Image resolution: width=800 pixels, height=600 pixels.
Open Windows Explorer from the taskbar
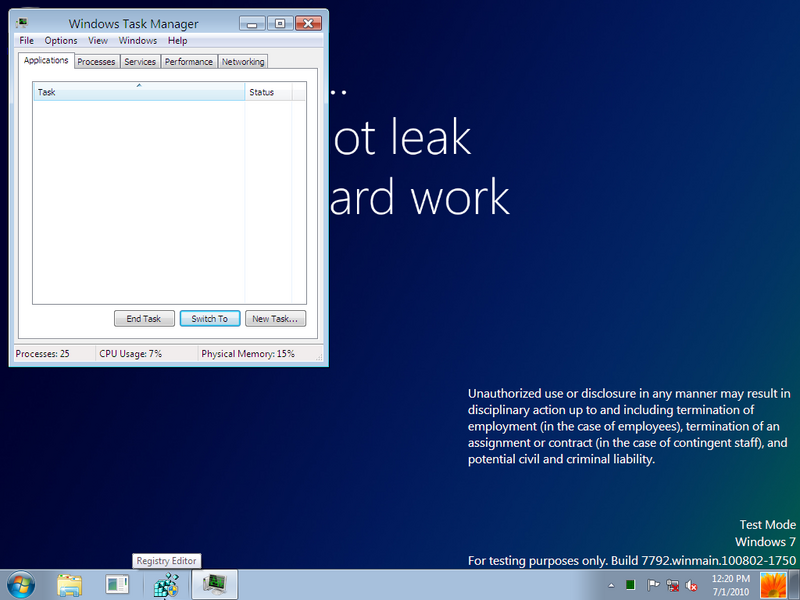point(69,585)
